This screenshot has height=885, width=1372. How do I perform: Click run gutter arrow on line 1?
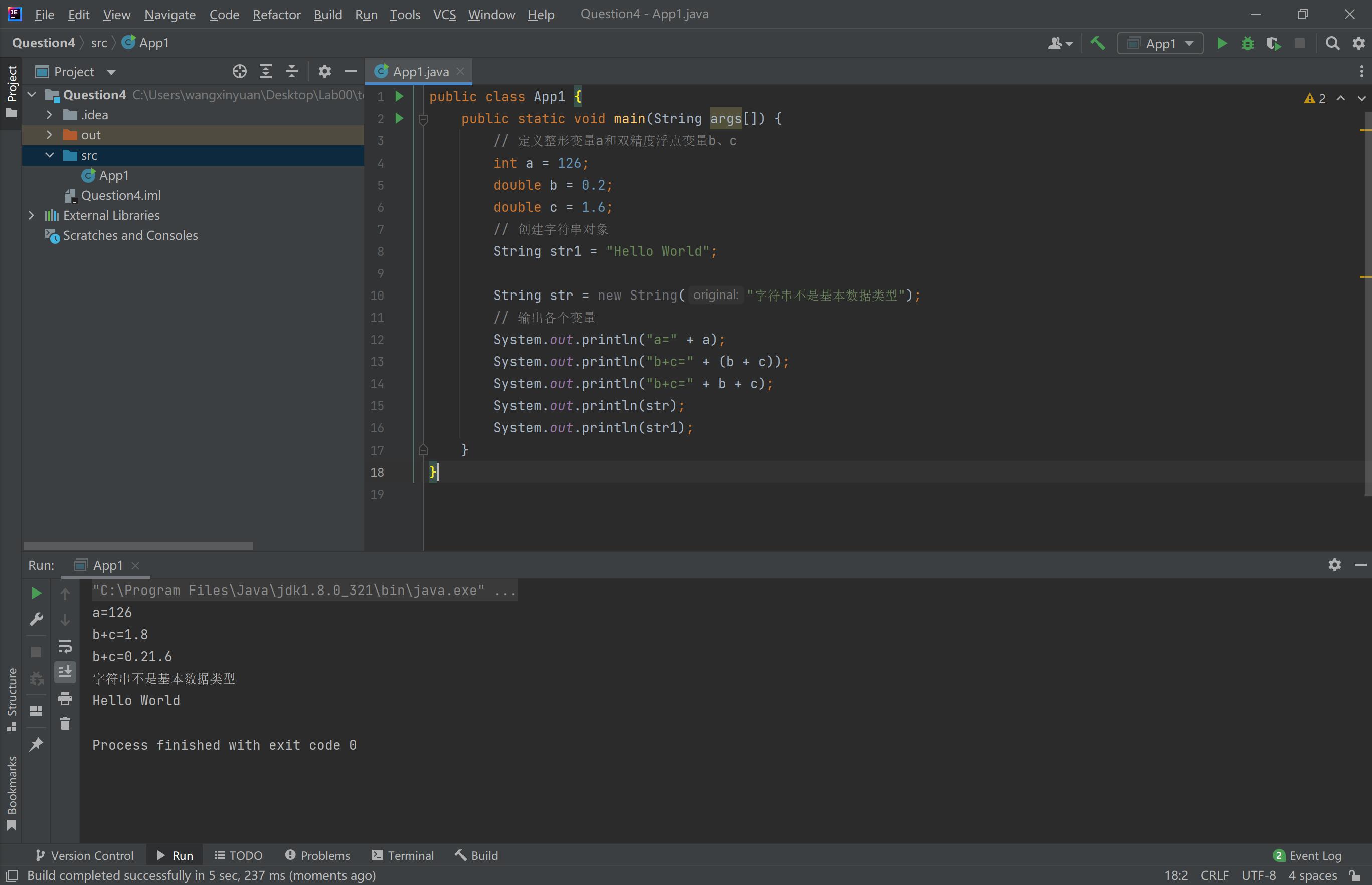(399, 96)
